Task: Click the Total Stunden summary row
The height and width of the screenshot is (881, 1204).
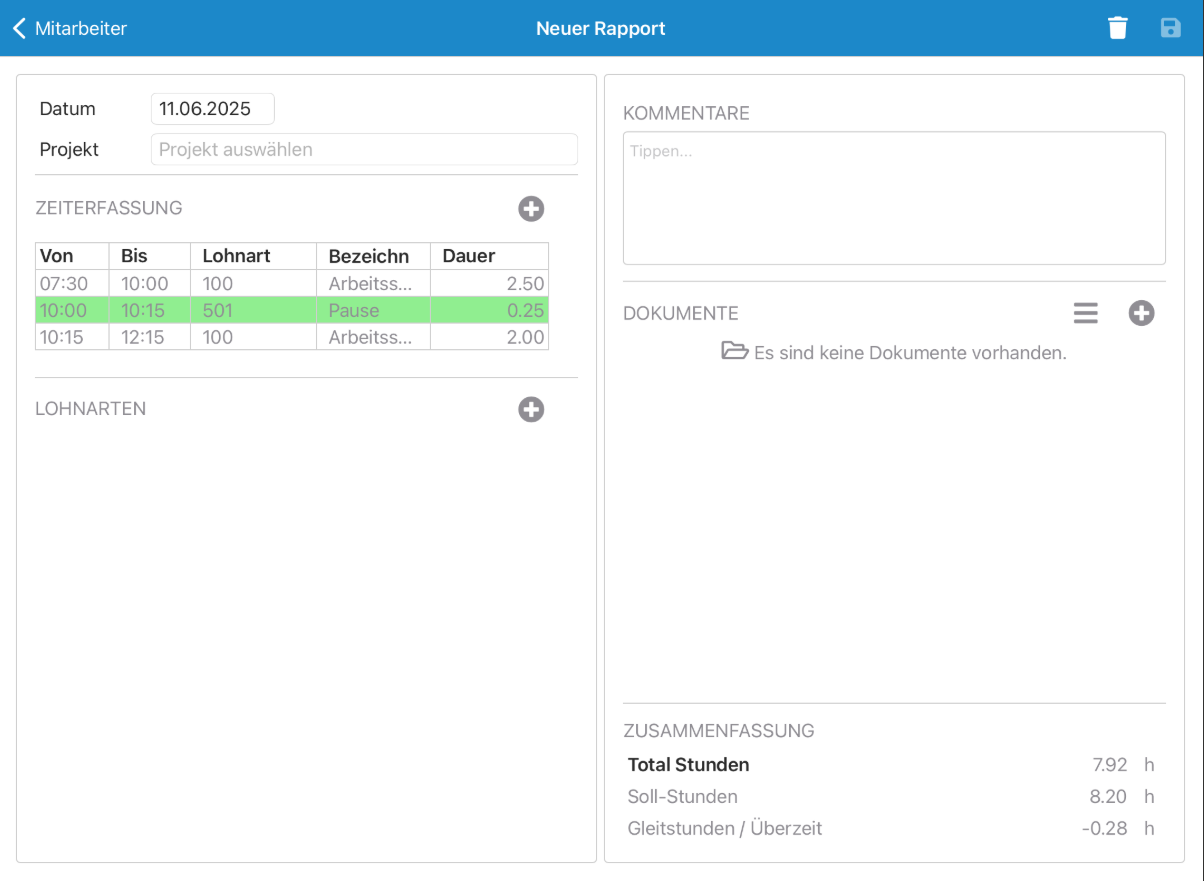Action: point(890,765)
